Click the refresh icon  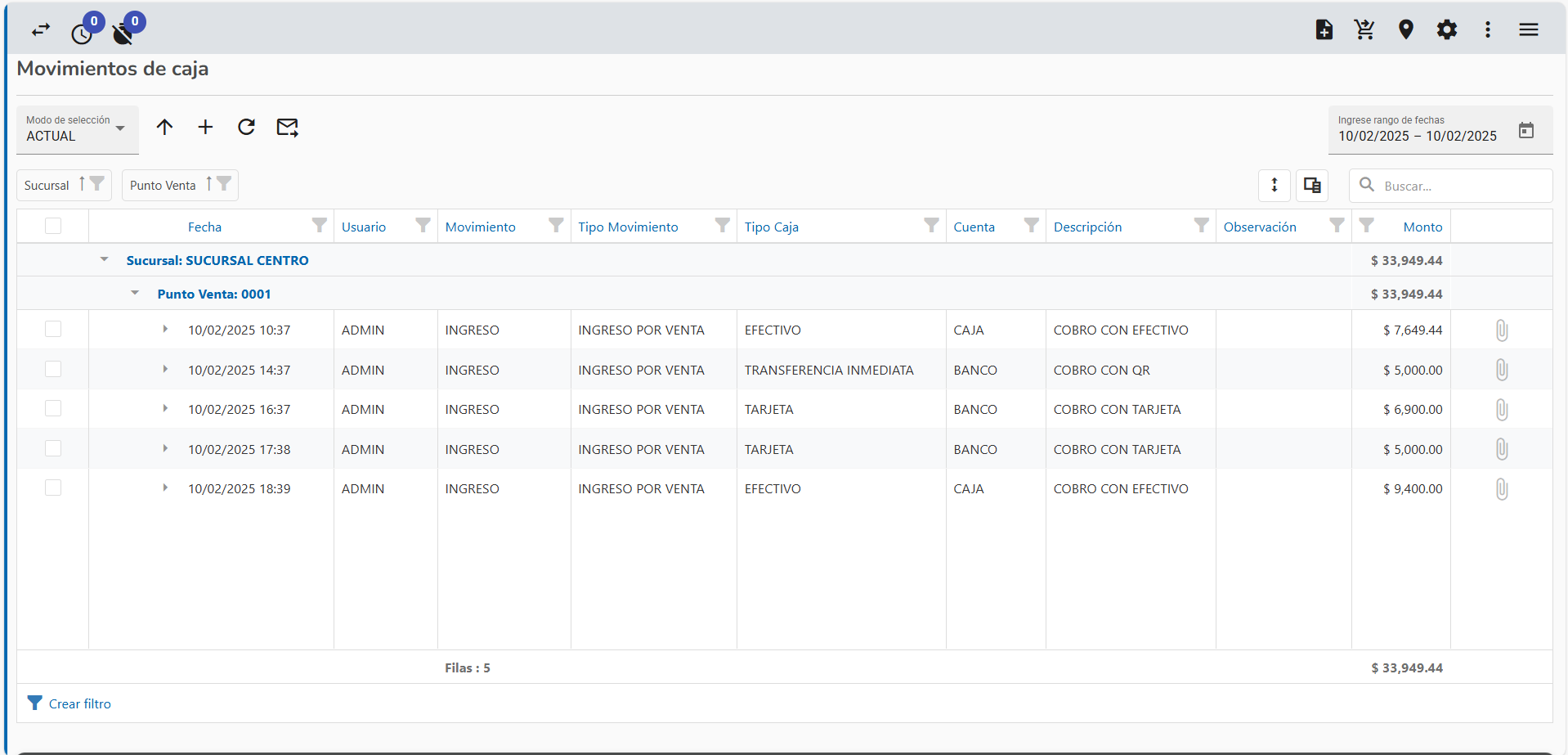pos(246,127)
